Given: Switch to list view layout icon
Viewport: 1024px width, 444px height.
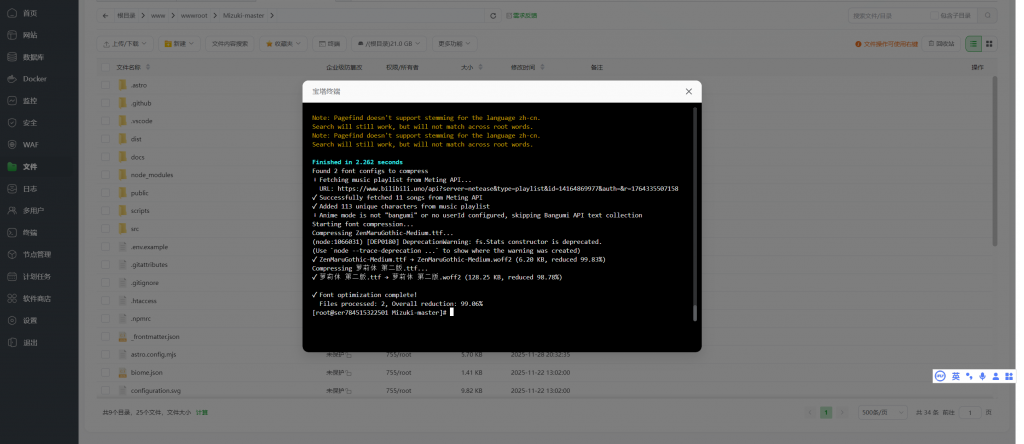Looking at the screenshot, I should click(972, 44).
